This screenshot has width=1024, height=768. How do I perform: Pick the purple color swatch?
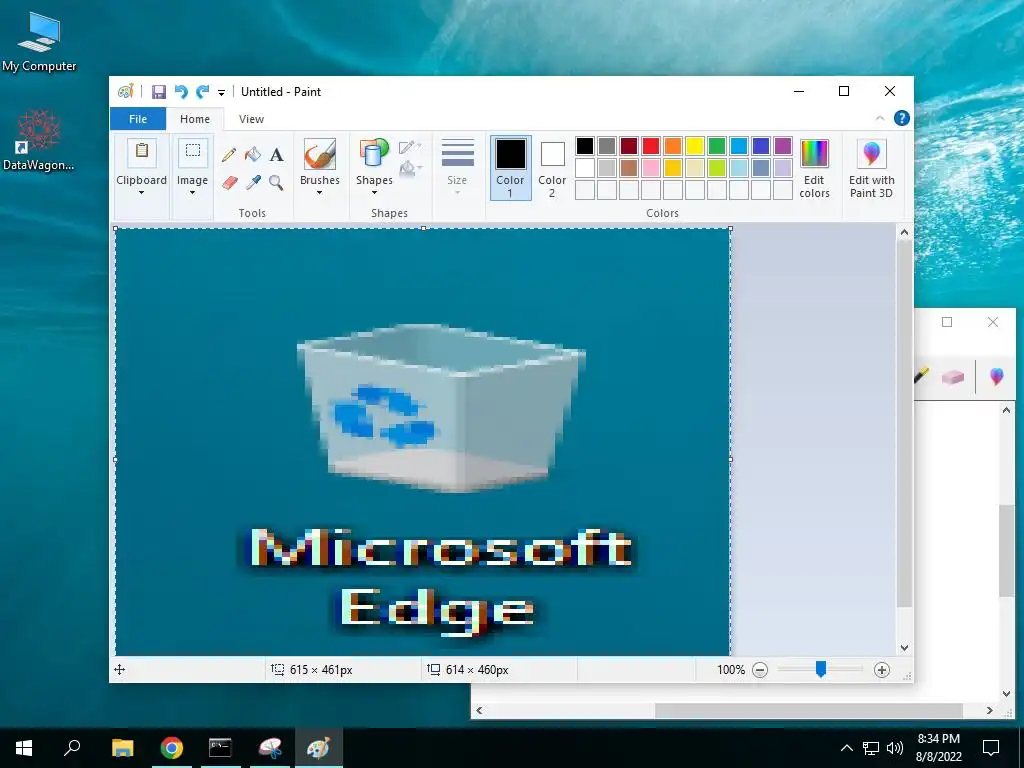783,146
